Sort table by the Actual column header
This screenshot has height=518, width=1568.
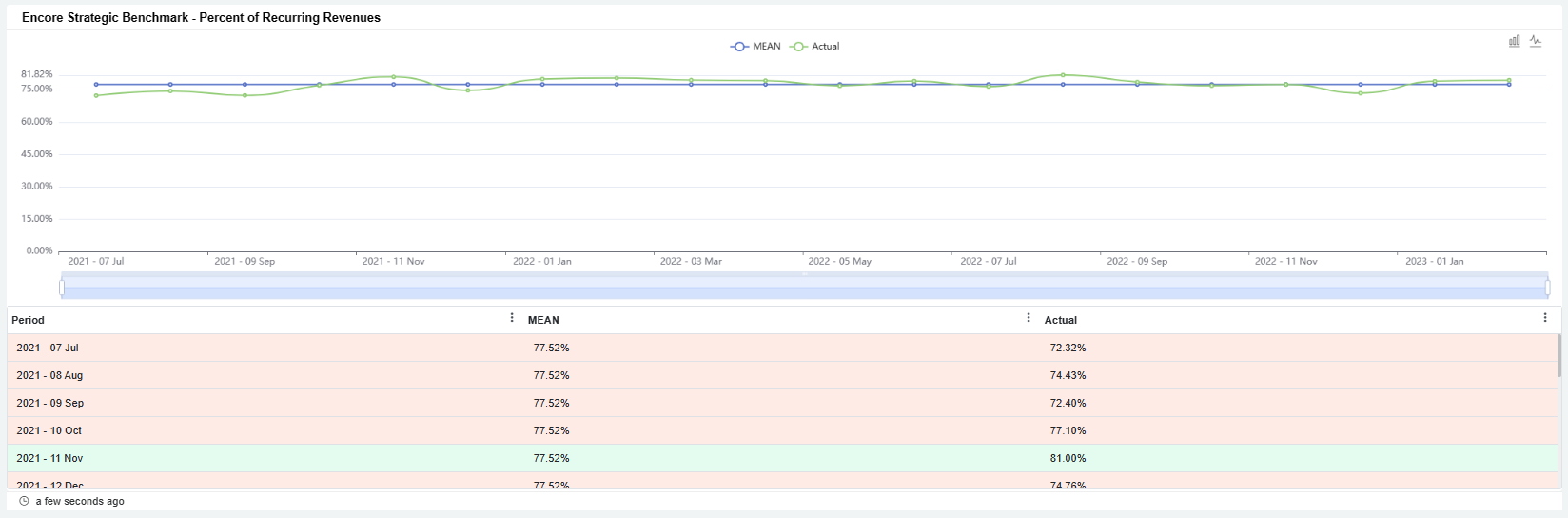click(1060, 320)
